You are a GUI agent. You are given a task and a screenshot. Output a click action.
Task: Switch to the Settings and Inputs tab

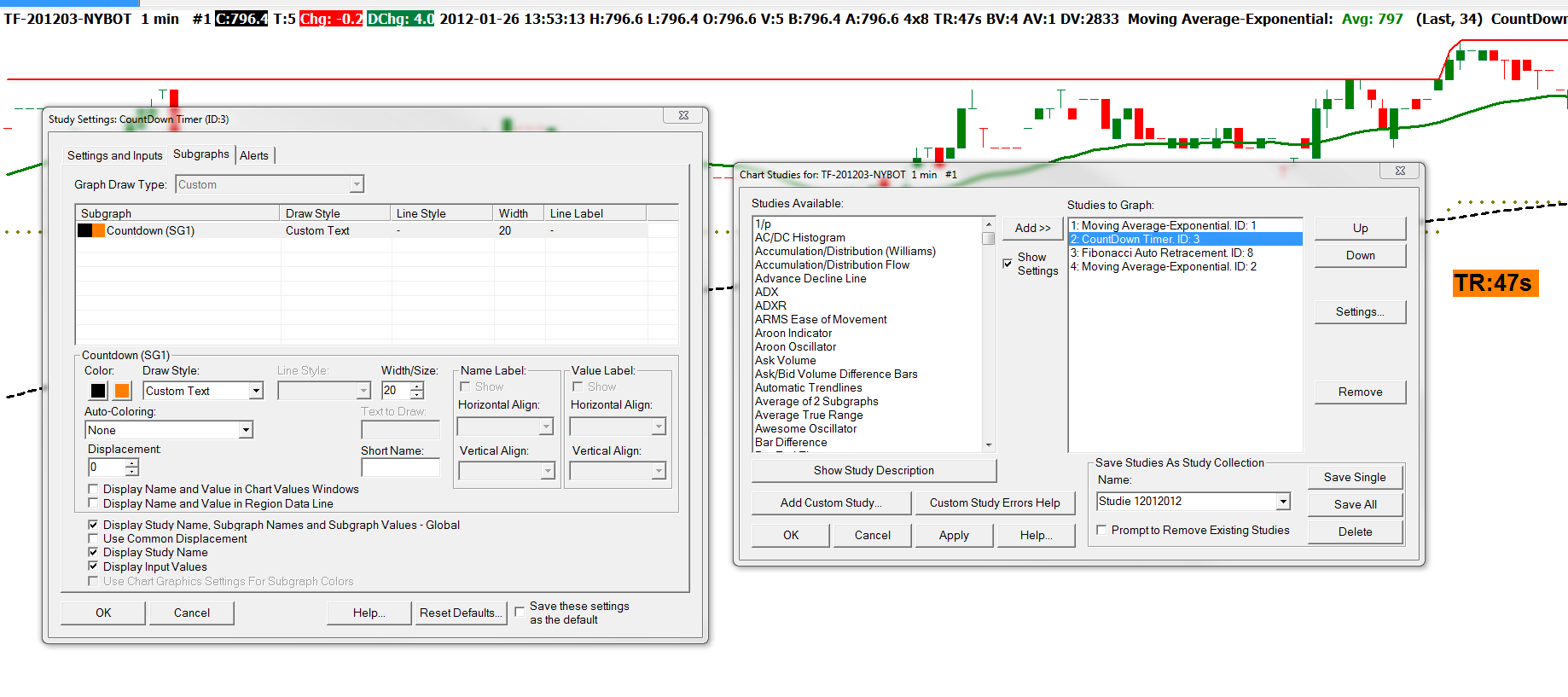[x=114, y=155]
